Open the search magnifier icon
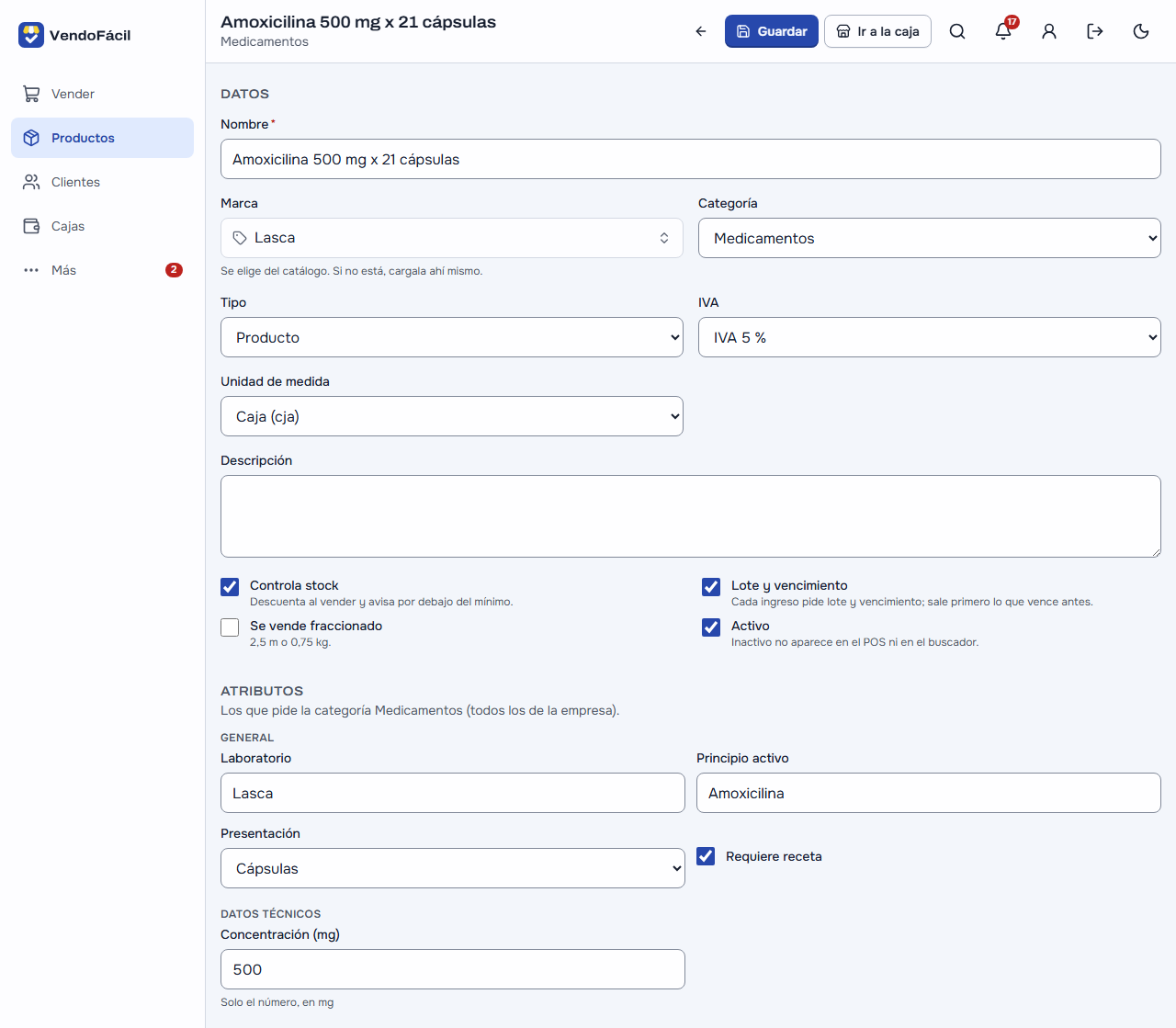 957,31
